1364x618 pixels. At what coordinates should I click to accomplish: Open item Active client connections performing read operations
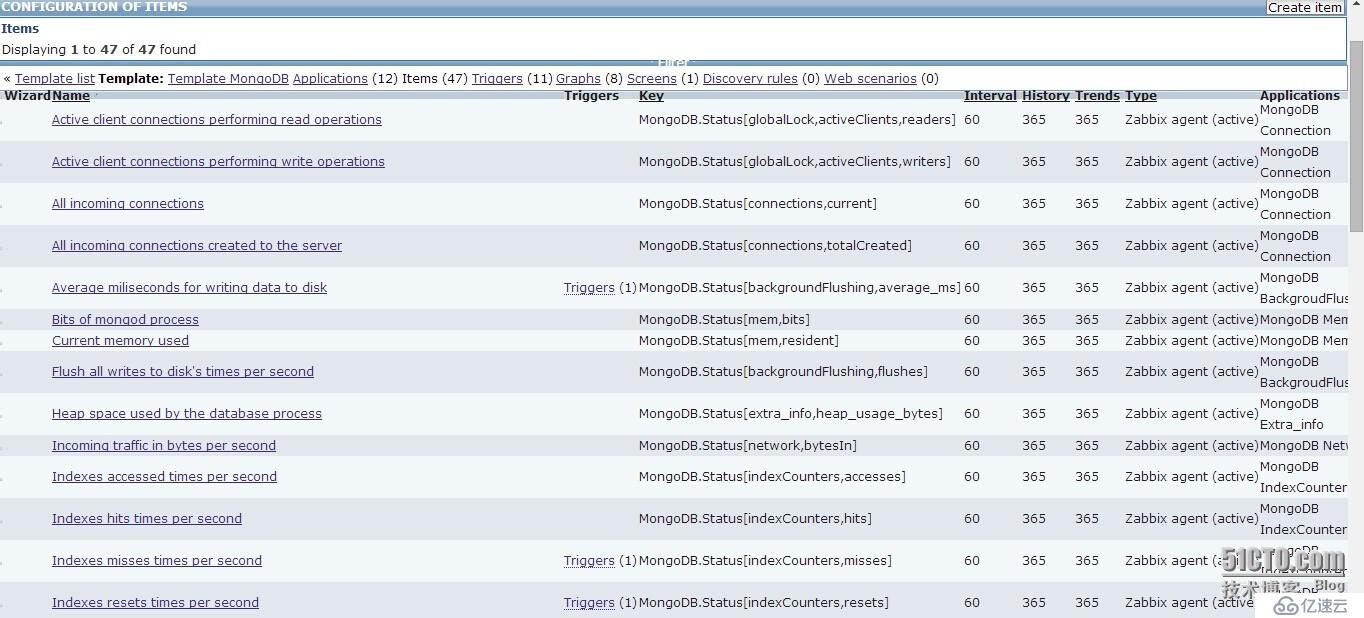click(x=217, y=119)
